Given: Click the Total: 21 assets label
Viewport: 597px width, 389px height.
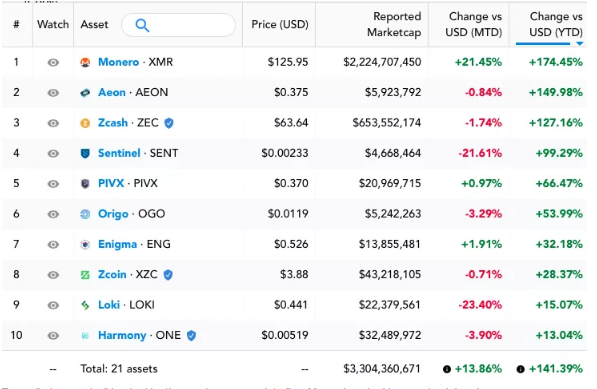Looking at the screenshot, I should [x=119, y=369].
